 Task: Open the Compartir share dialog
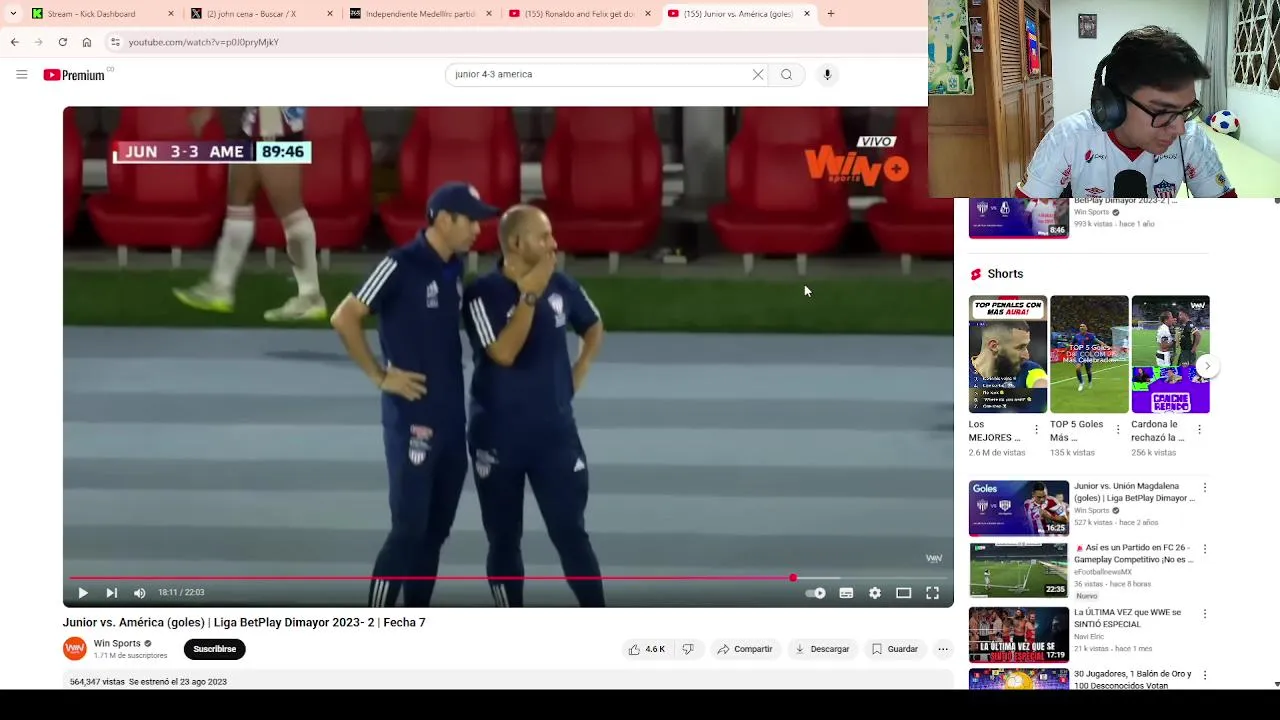click(x=745, y=649)
